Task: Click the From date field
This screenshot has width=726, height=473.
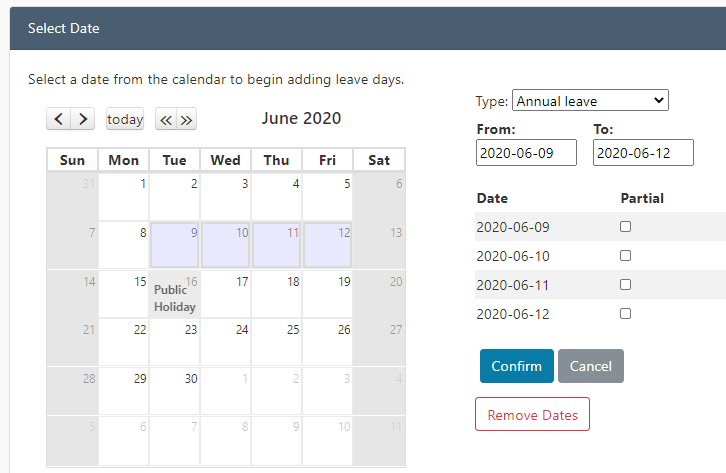Action: pyautogui.click(x=526, y=153)
